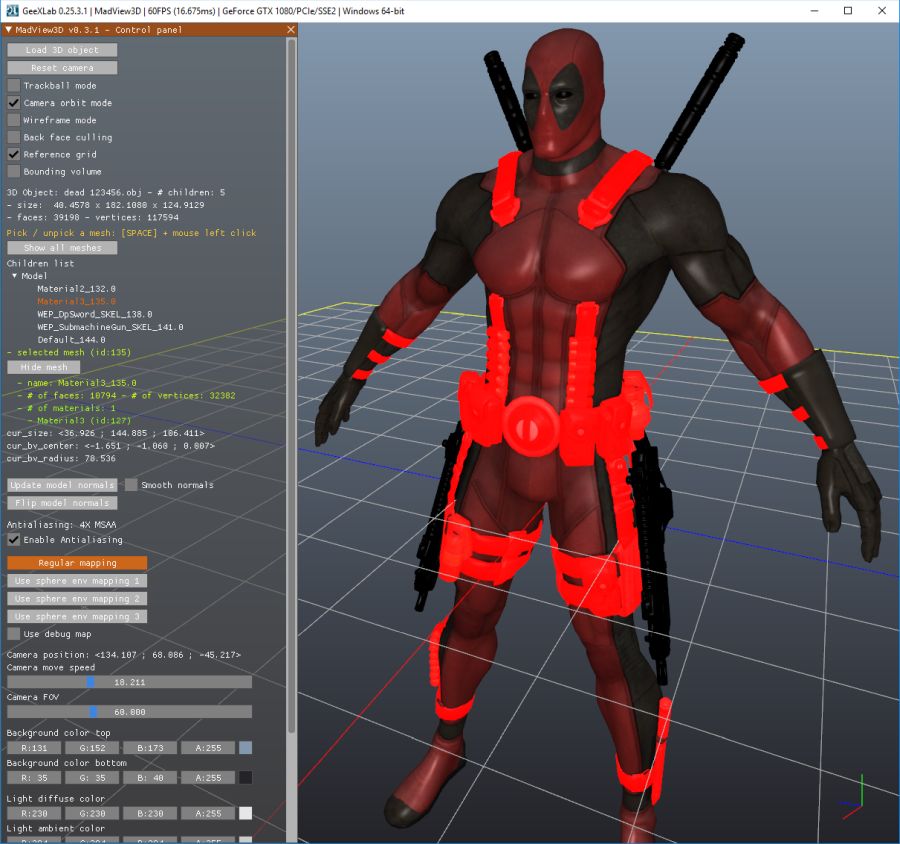
Task: Enable Wireframe mode checkbox
Action: (14, 120)
